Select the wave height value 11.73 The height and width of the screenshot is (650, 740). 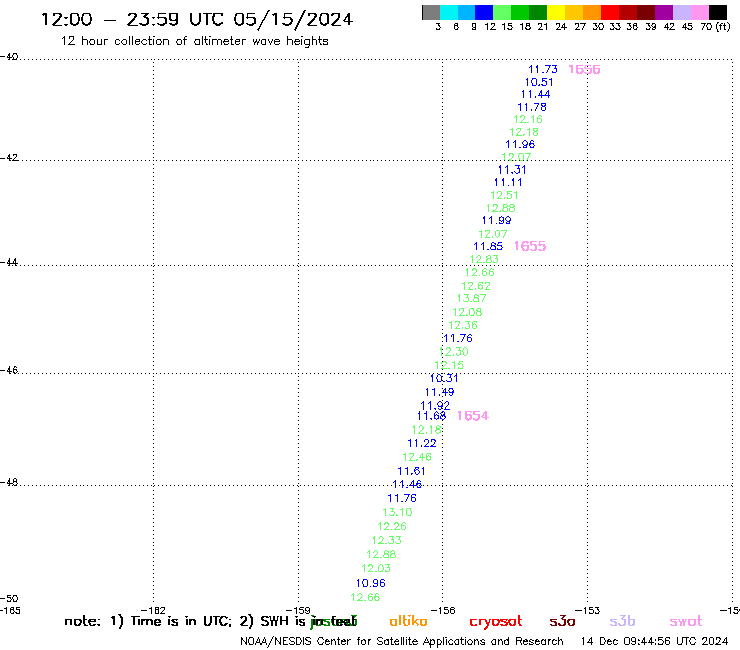tap(543, 69)
